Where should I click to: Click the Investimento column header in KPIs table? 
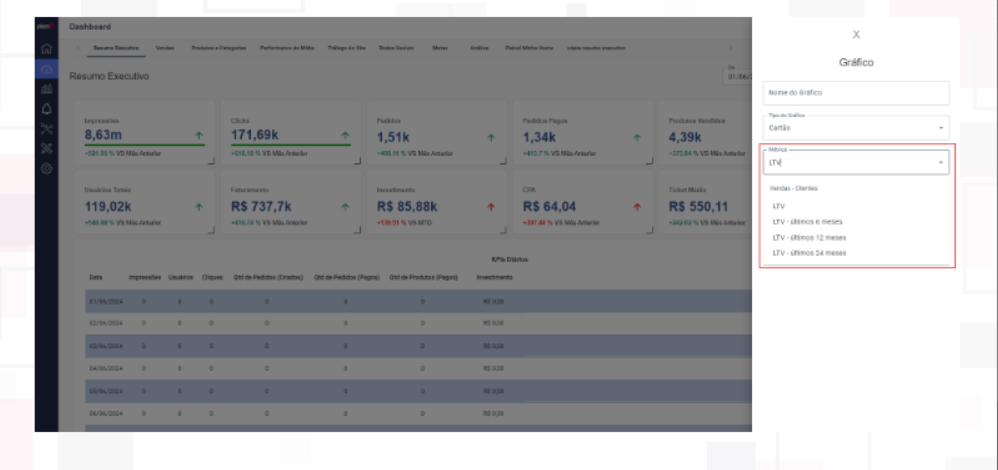tap(494, 278)
